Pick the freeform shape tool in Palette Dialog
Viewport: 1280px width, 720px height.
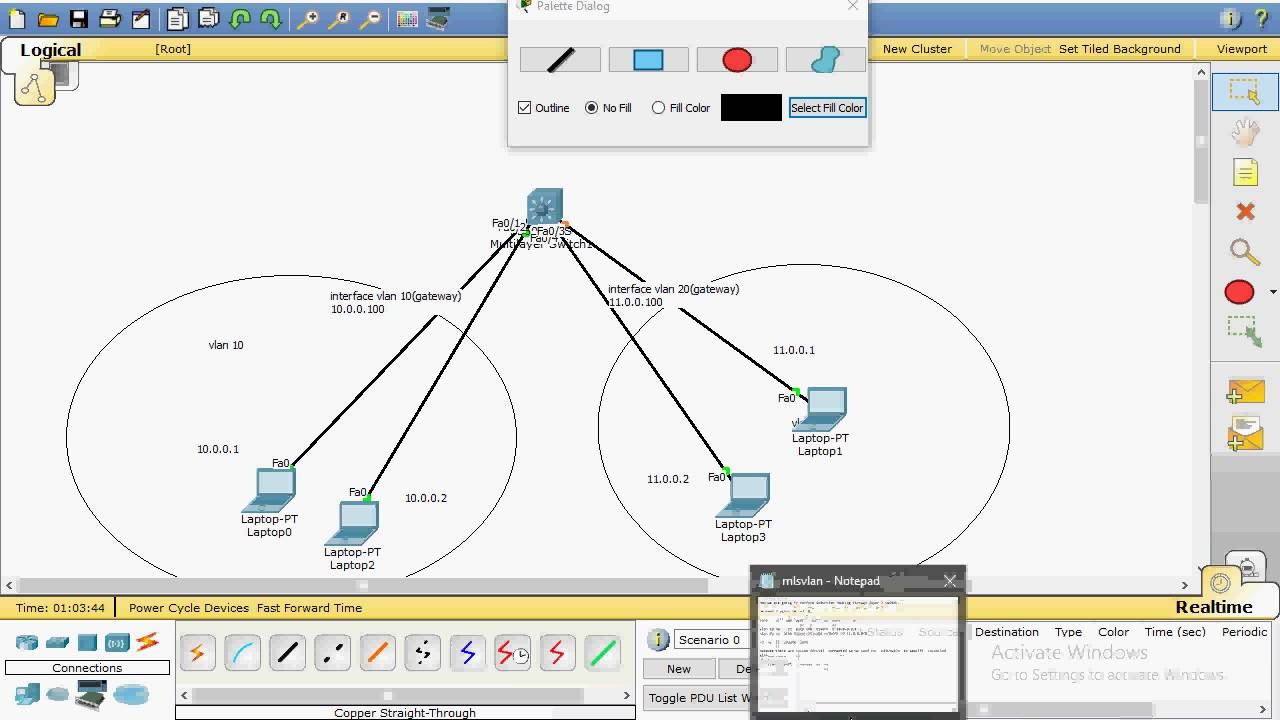(825, 60)
